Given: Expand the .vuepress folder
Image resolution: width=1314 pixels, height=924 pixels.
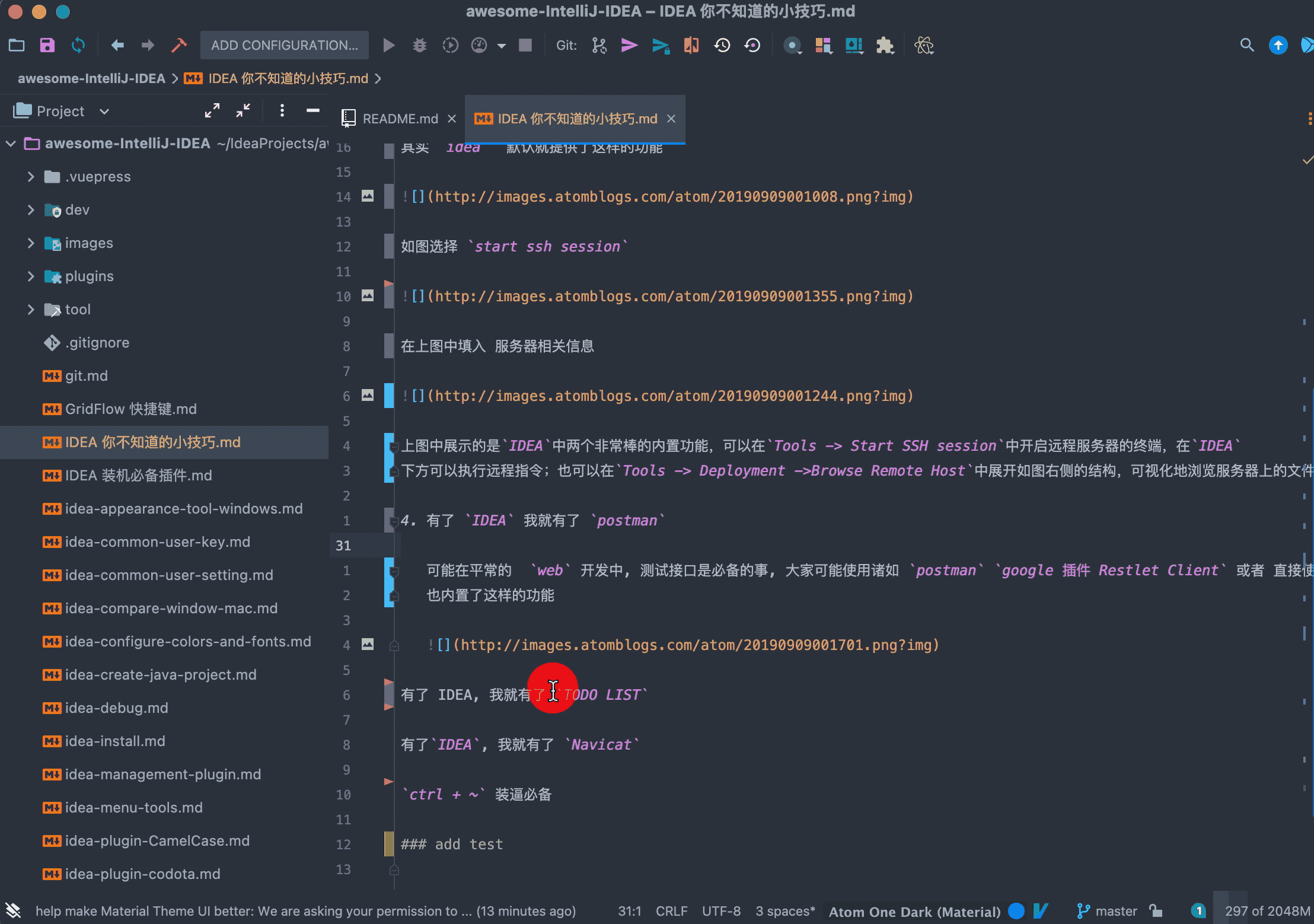Looking at the screenshot, I should 31,177.
